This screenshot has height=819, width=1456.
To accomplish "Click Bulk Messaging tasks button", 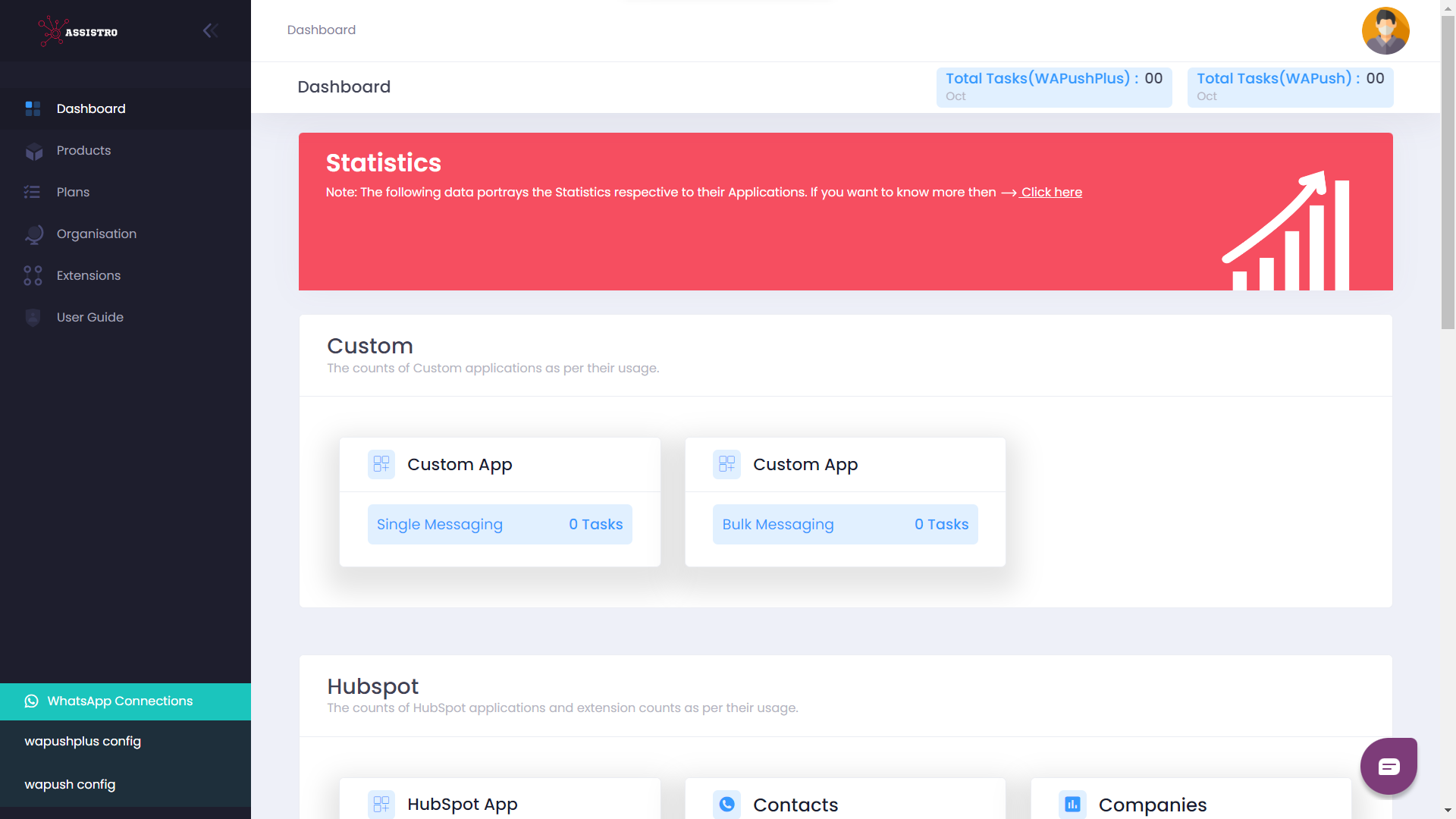I will (x=845, y=525).
